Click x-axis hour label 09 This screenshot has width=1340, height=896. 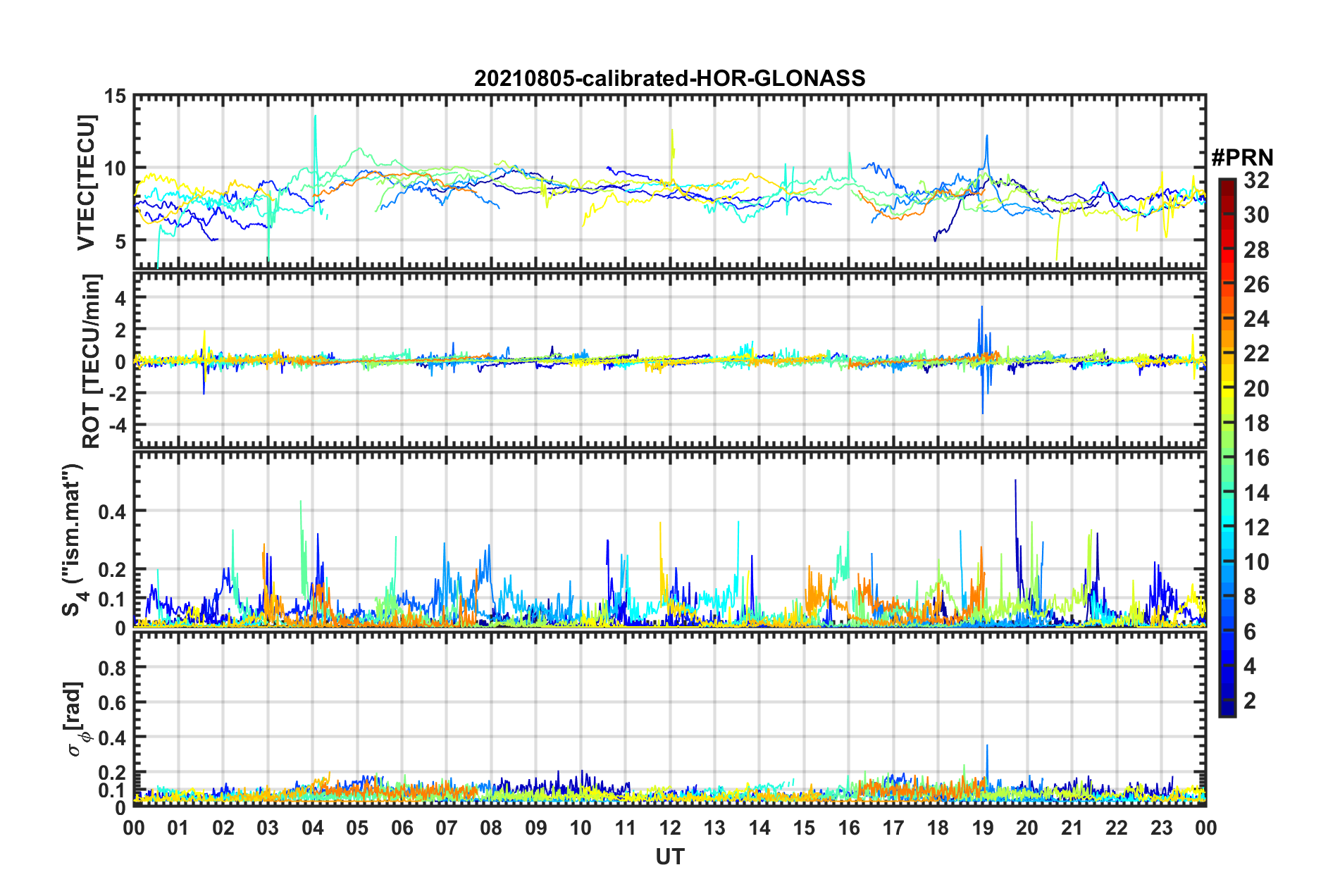click(536, 828)
